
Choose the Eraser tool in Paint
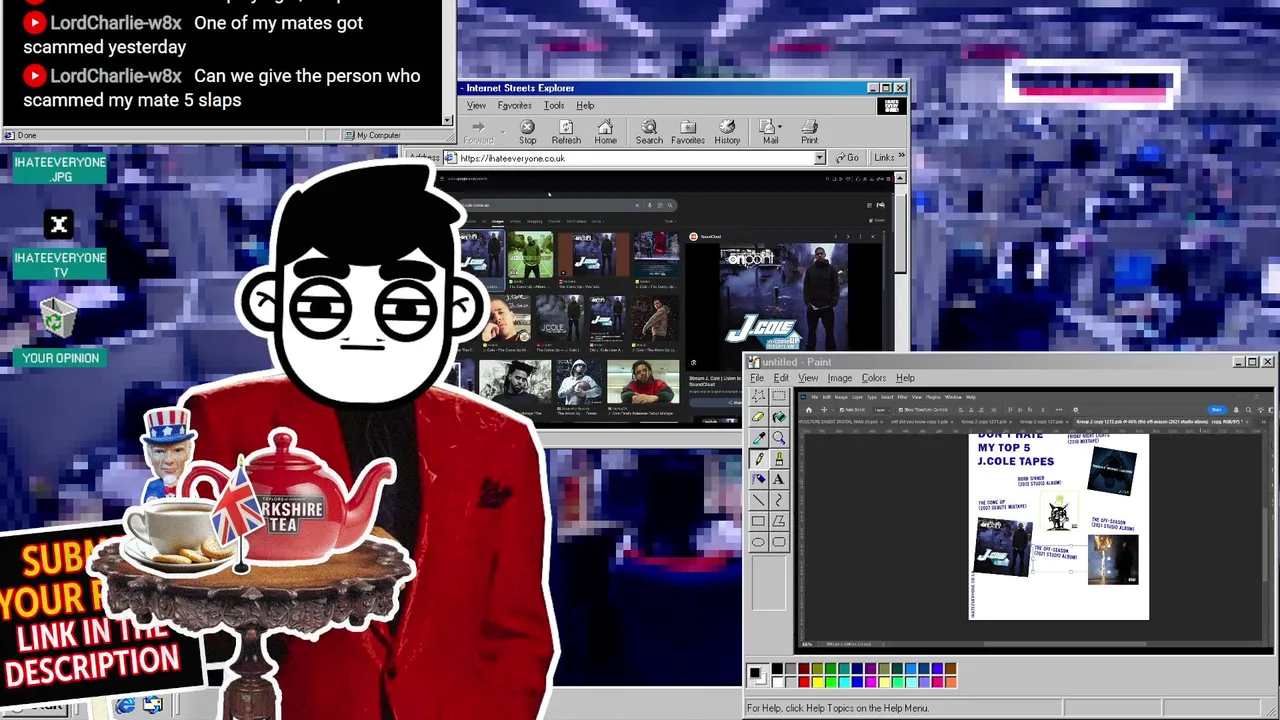click(x=759, y=417)
